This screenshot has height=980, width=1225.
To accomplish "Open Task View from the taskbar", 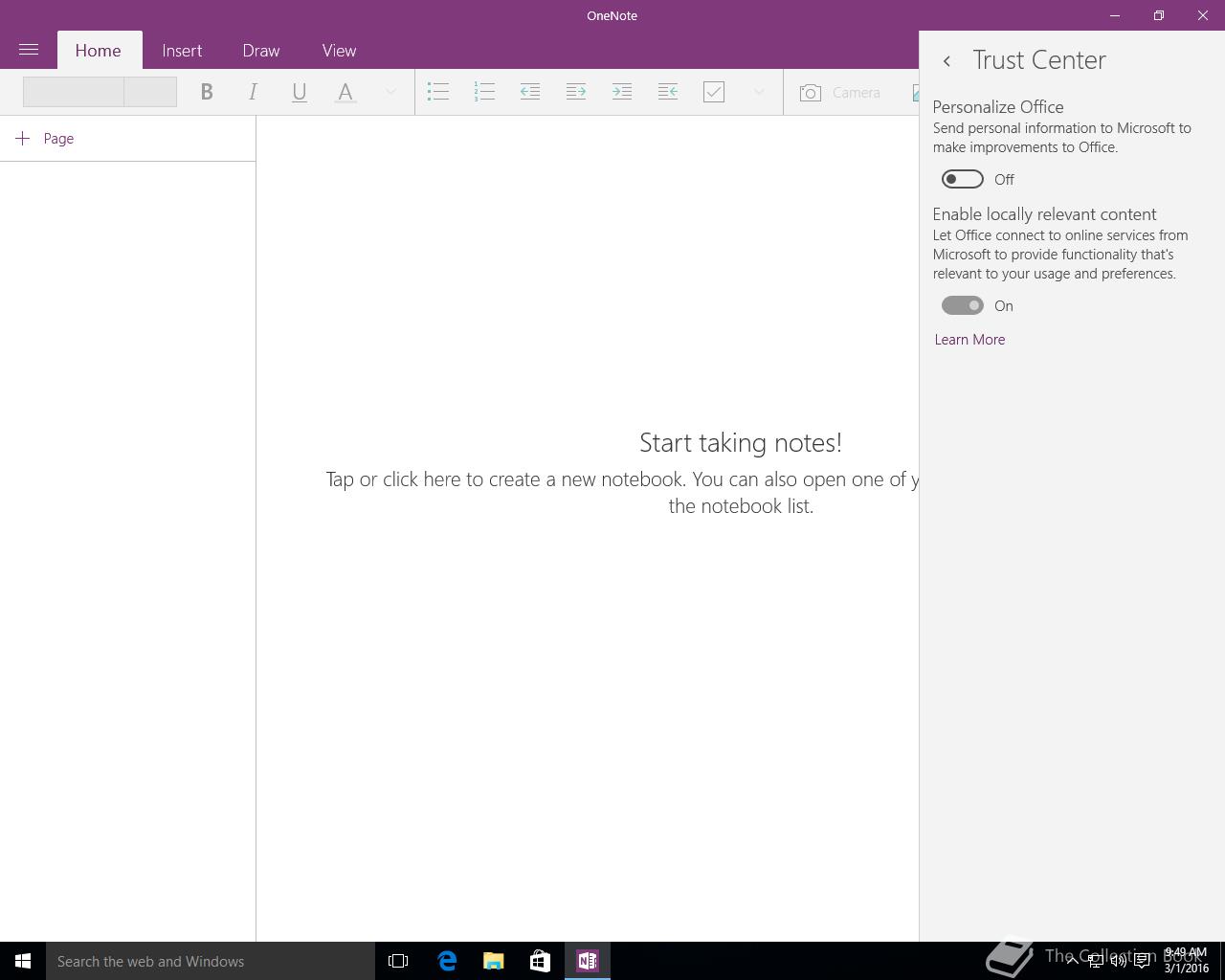I will [398, 961].
